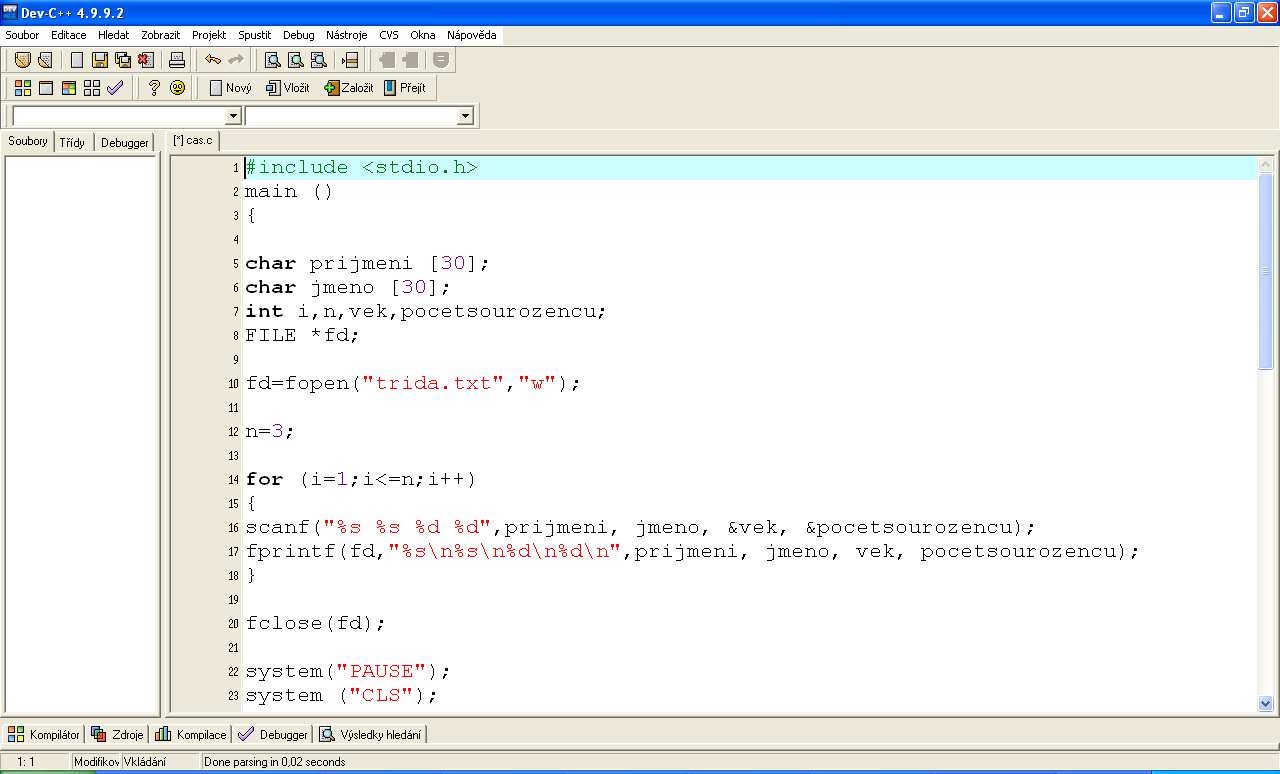This screenshot has width=1280, height=774.
Task: Open the Nápověda menu
Action: tap(471, 35)
